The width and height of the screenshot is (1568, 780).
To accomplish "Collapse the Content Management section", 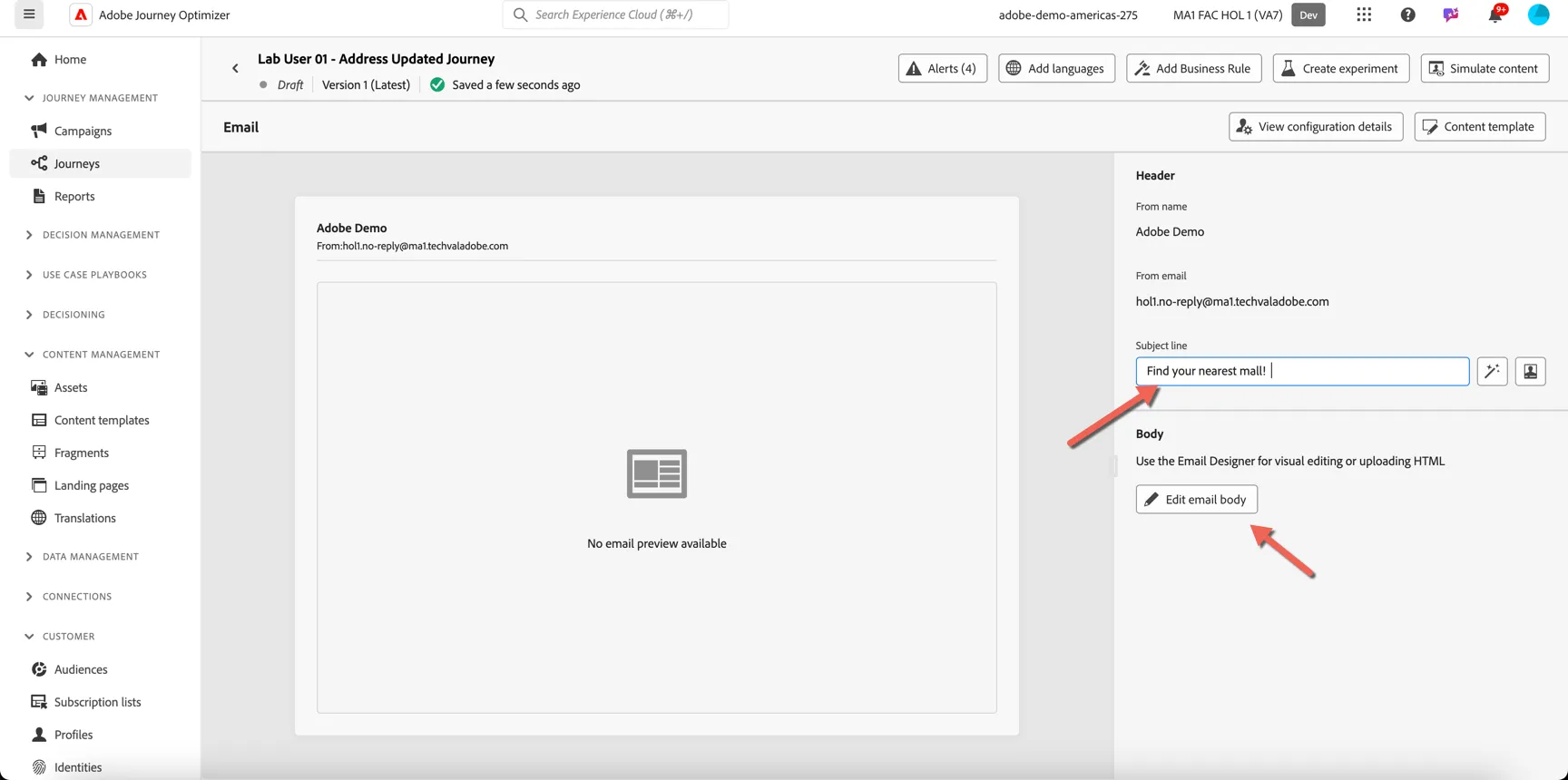I will coord(91,355).
